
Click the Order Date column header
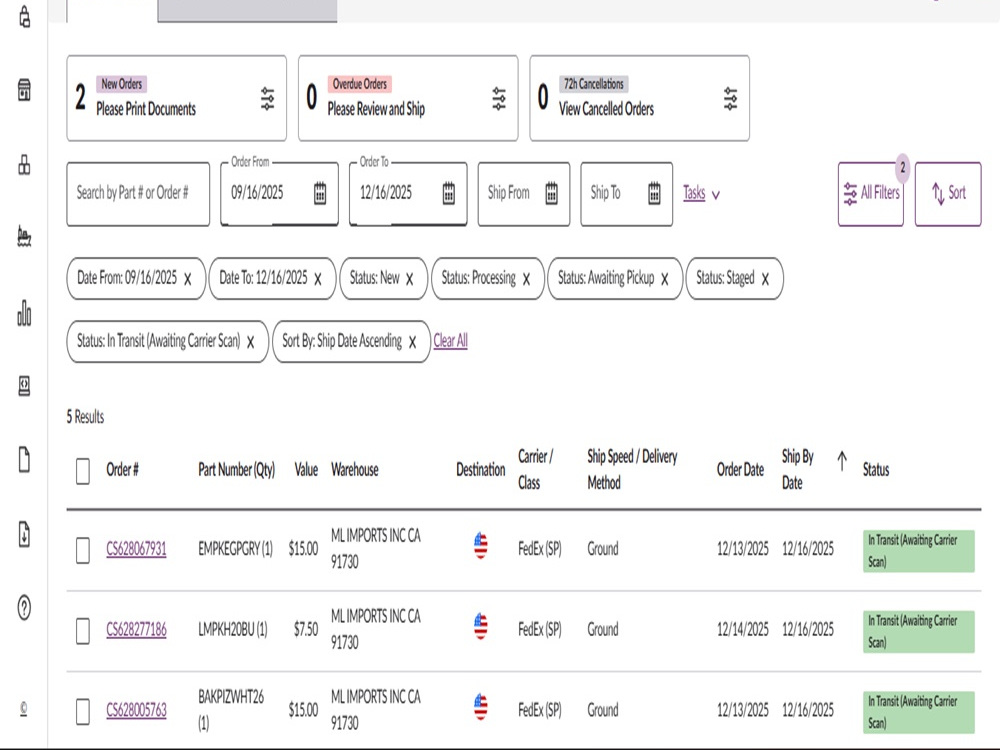(x=740, y=470)
